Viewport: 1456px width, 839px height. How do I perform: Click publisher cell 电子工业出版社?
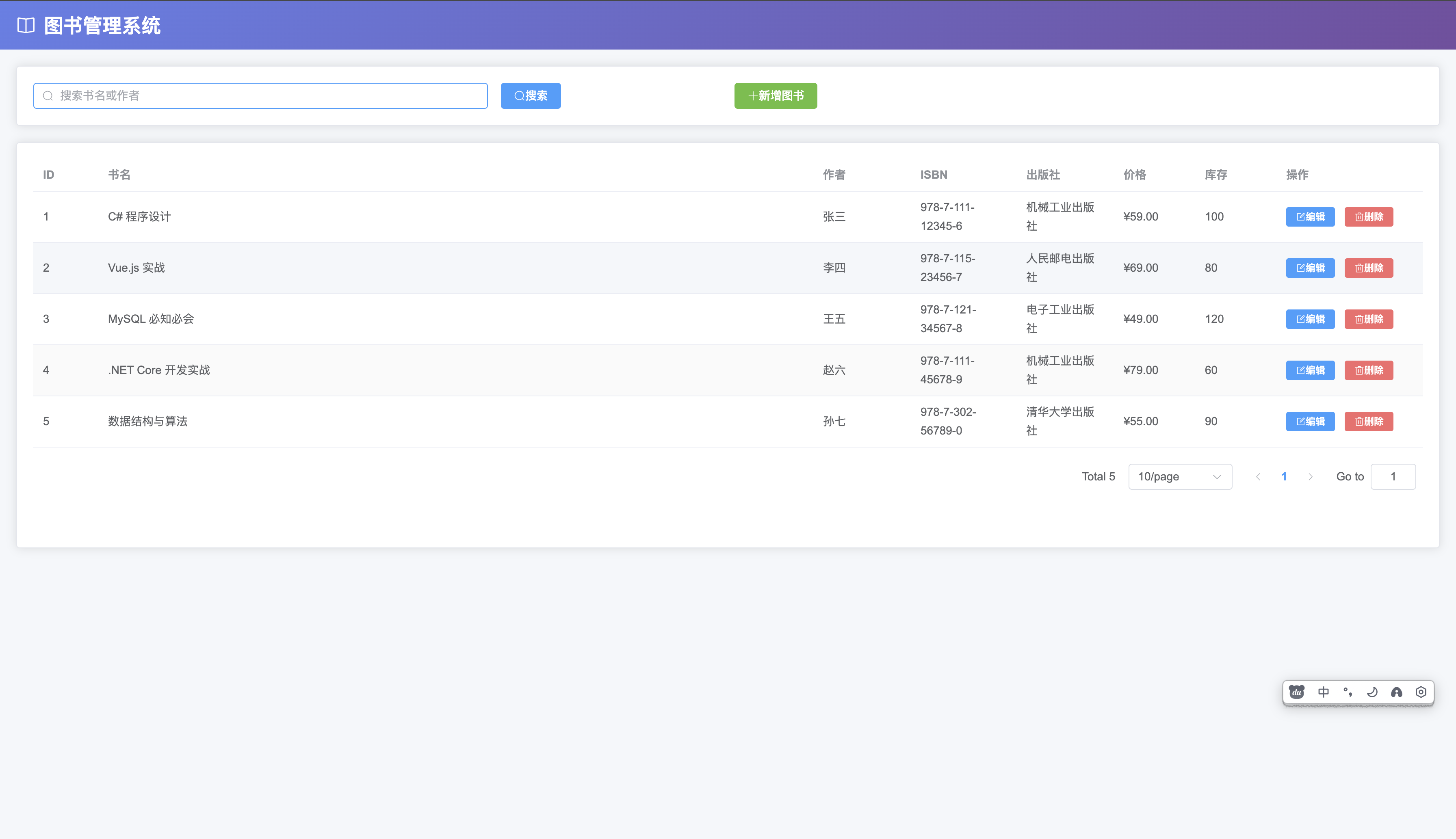click(1059, 319)
